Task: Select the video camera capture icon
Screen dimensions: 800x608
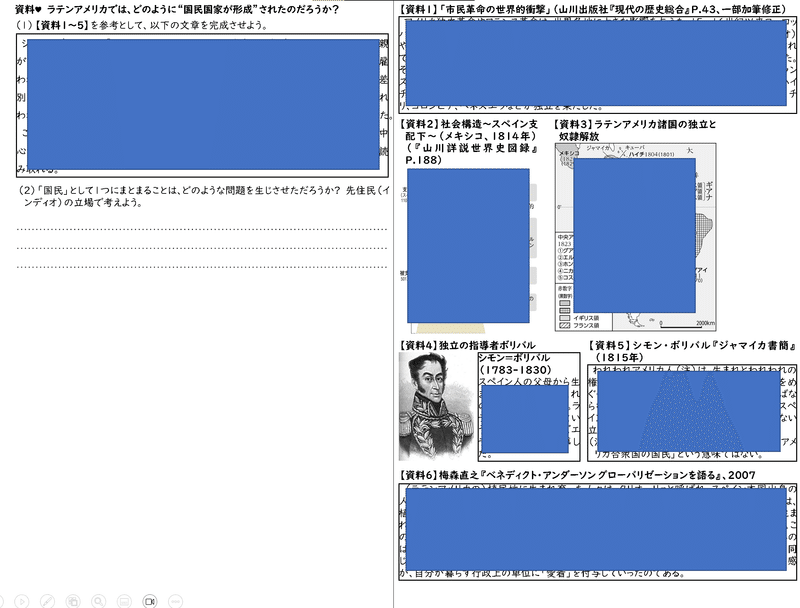Action: (x=149, y=600)
